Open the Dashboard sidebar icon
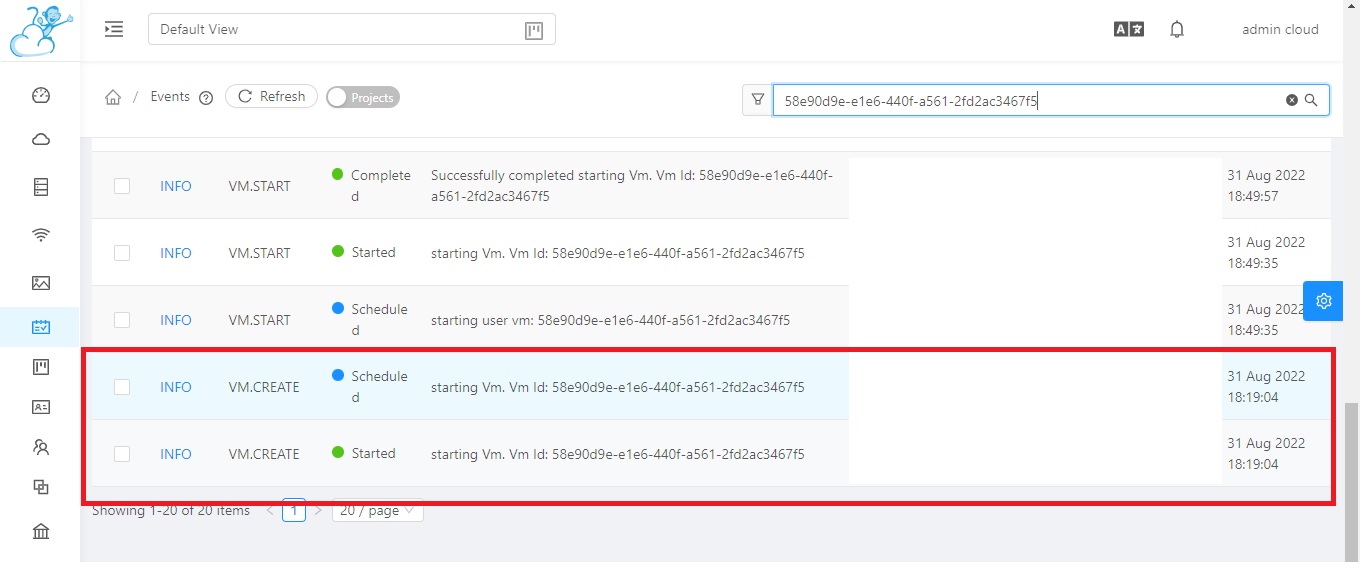Screen dimensions: 1362x568 (41, 96)
